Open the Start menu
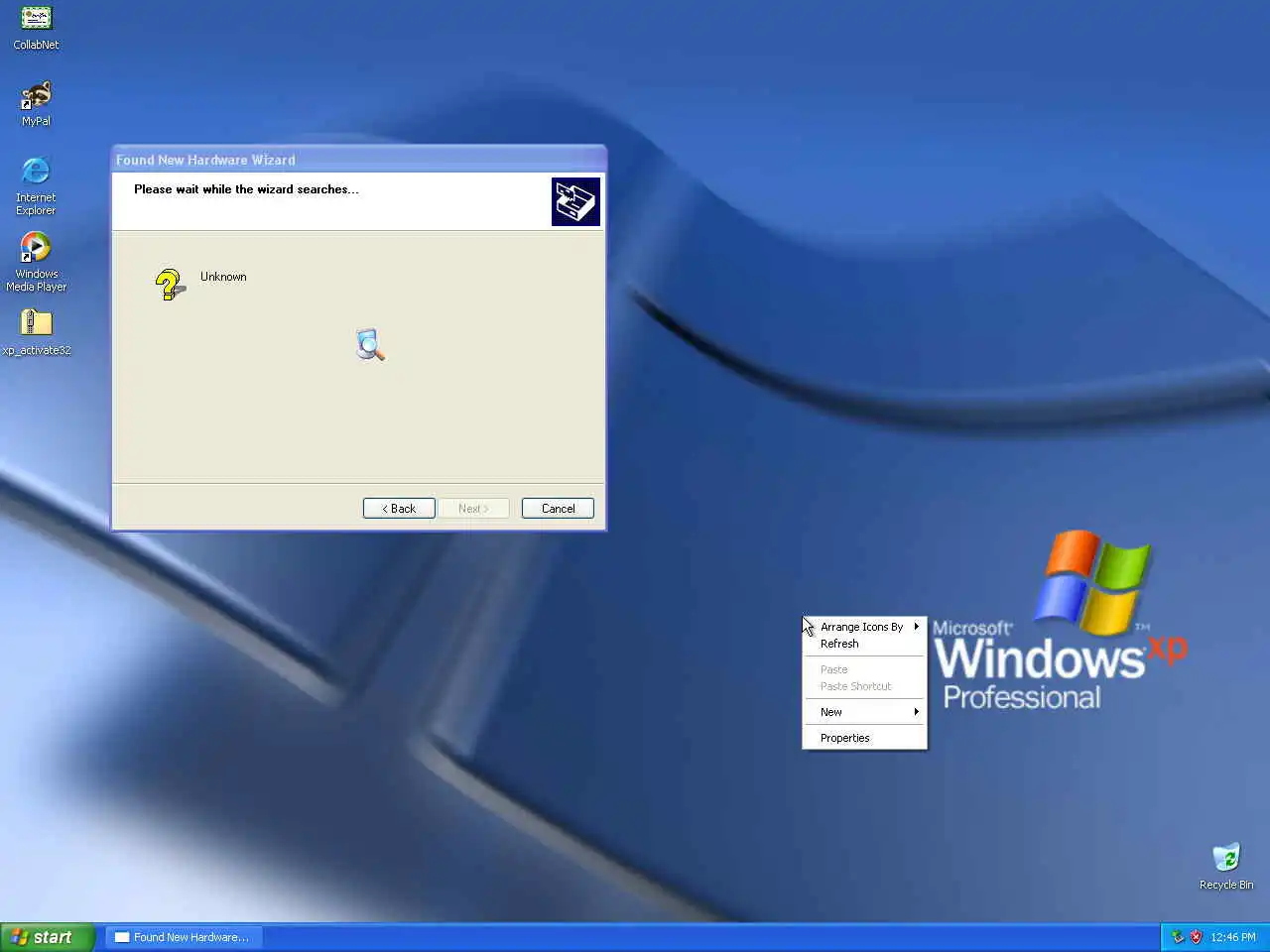The height and width of the screenshot is (952, 1270). click(48, 937)
